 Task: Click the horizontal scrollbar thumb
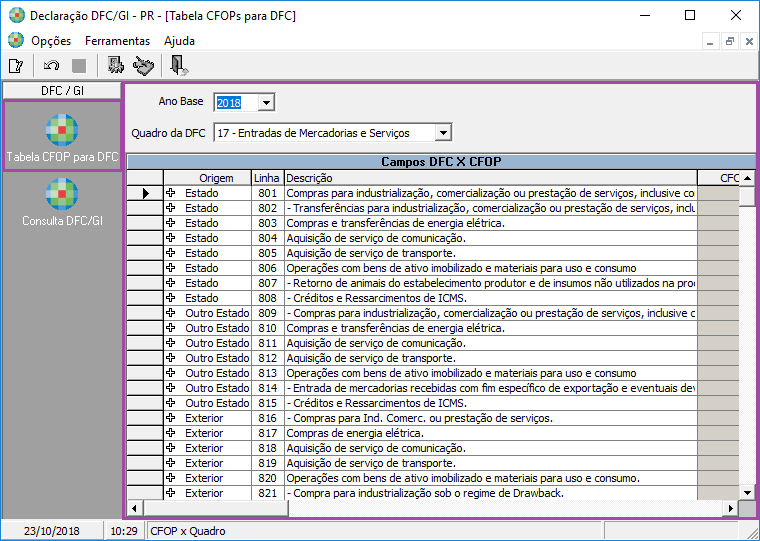point(216,509)
